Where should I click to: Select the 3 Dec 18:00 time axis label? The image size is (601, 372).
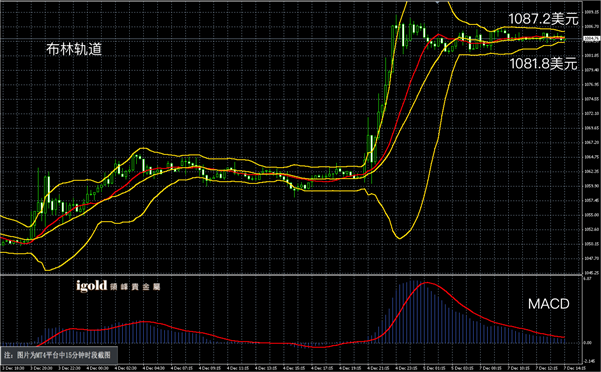14,368
